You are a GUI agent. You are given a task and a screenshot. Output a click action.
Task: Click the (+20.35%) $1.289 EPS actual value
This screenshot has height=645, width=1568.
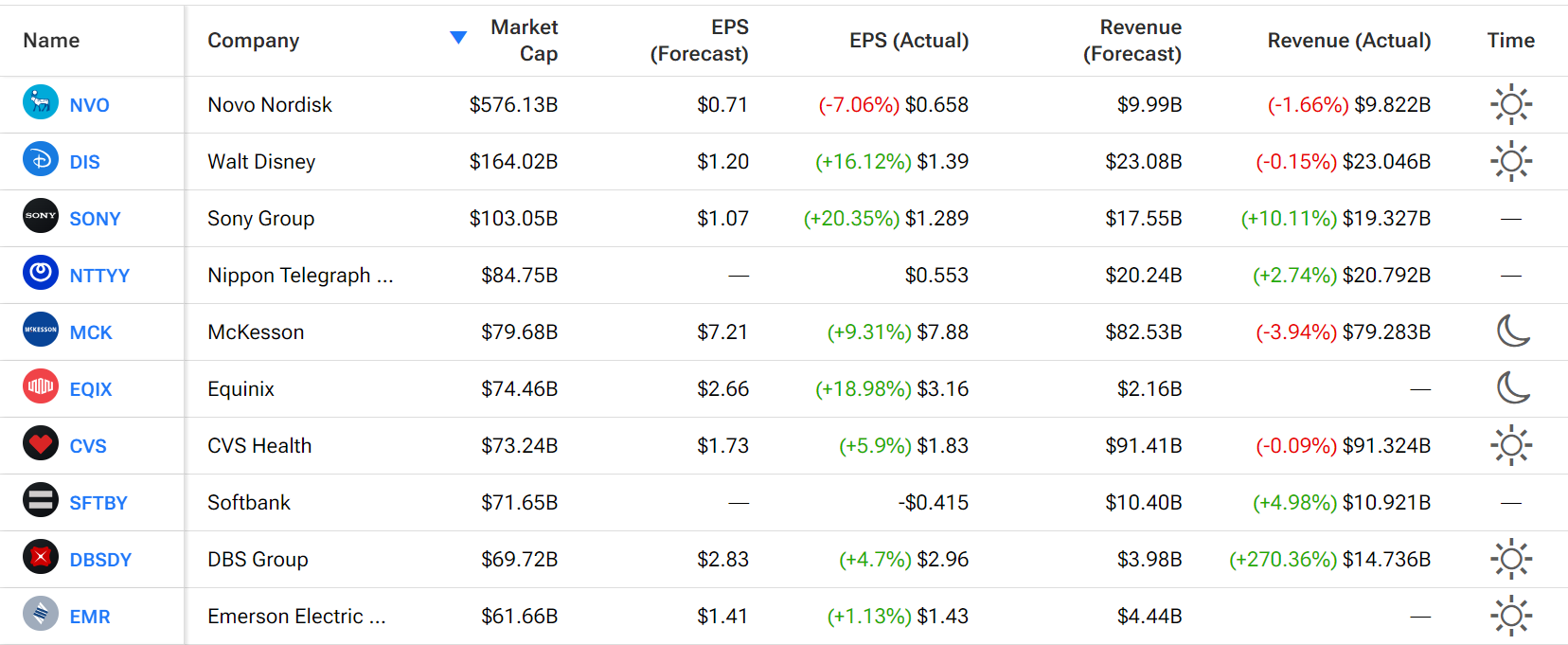886,219
